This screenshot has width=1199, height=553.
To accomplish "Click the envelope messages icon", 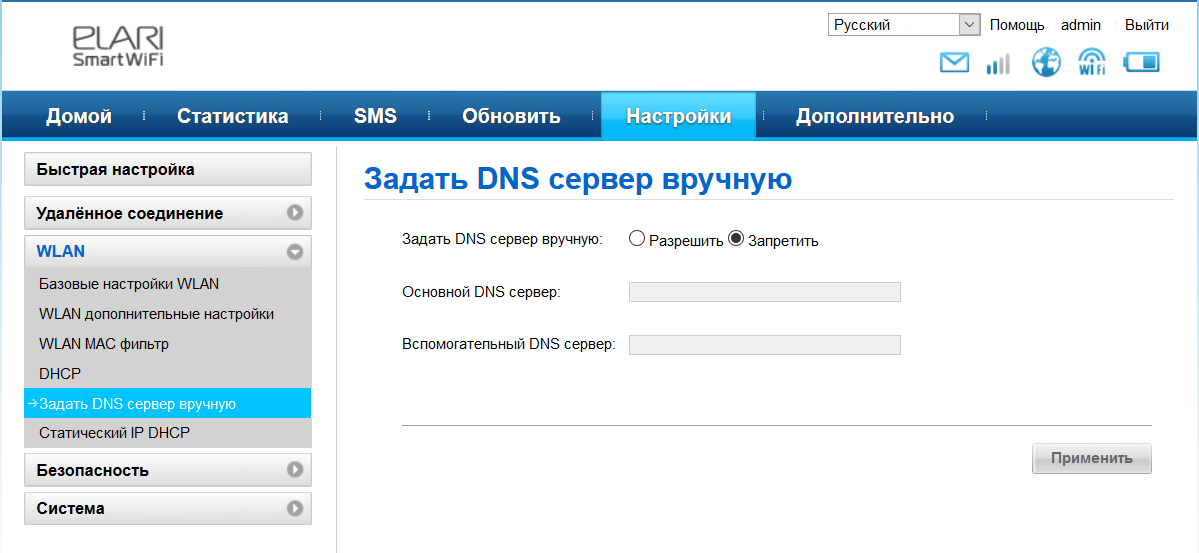I will tap(954, 63).
